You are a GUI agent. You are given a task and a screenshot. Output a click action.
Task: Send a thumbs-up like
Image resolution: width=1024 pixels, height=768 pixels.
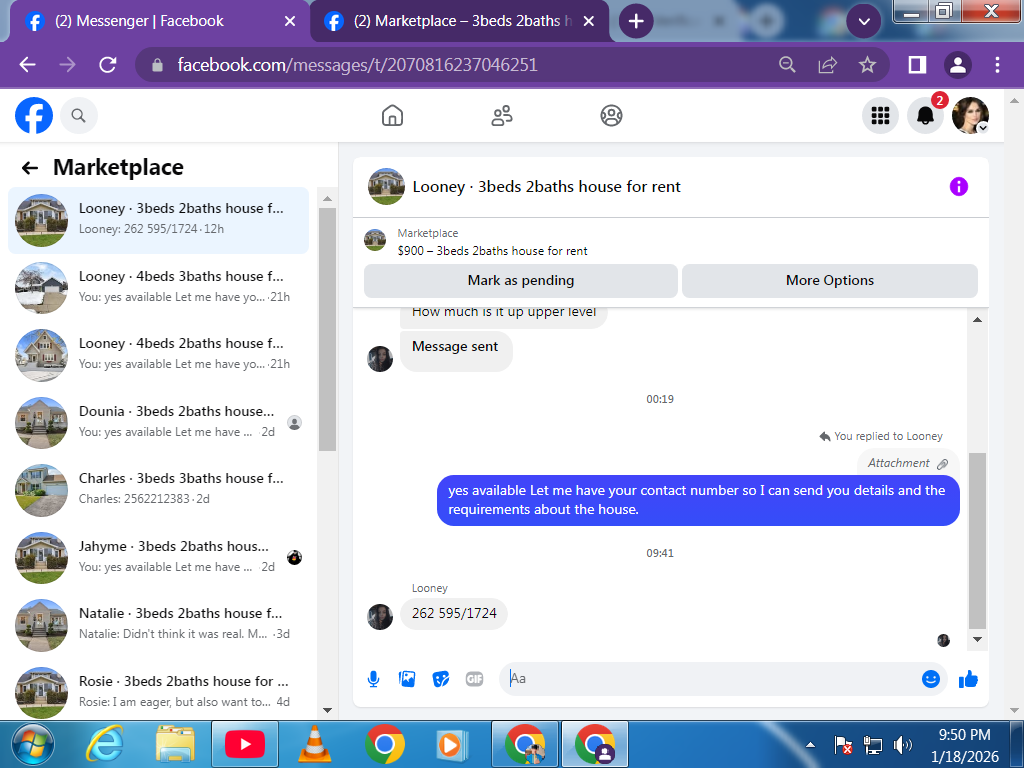coord(968,679)
